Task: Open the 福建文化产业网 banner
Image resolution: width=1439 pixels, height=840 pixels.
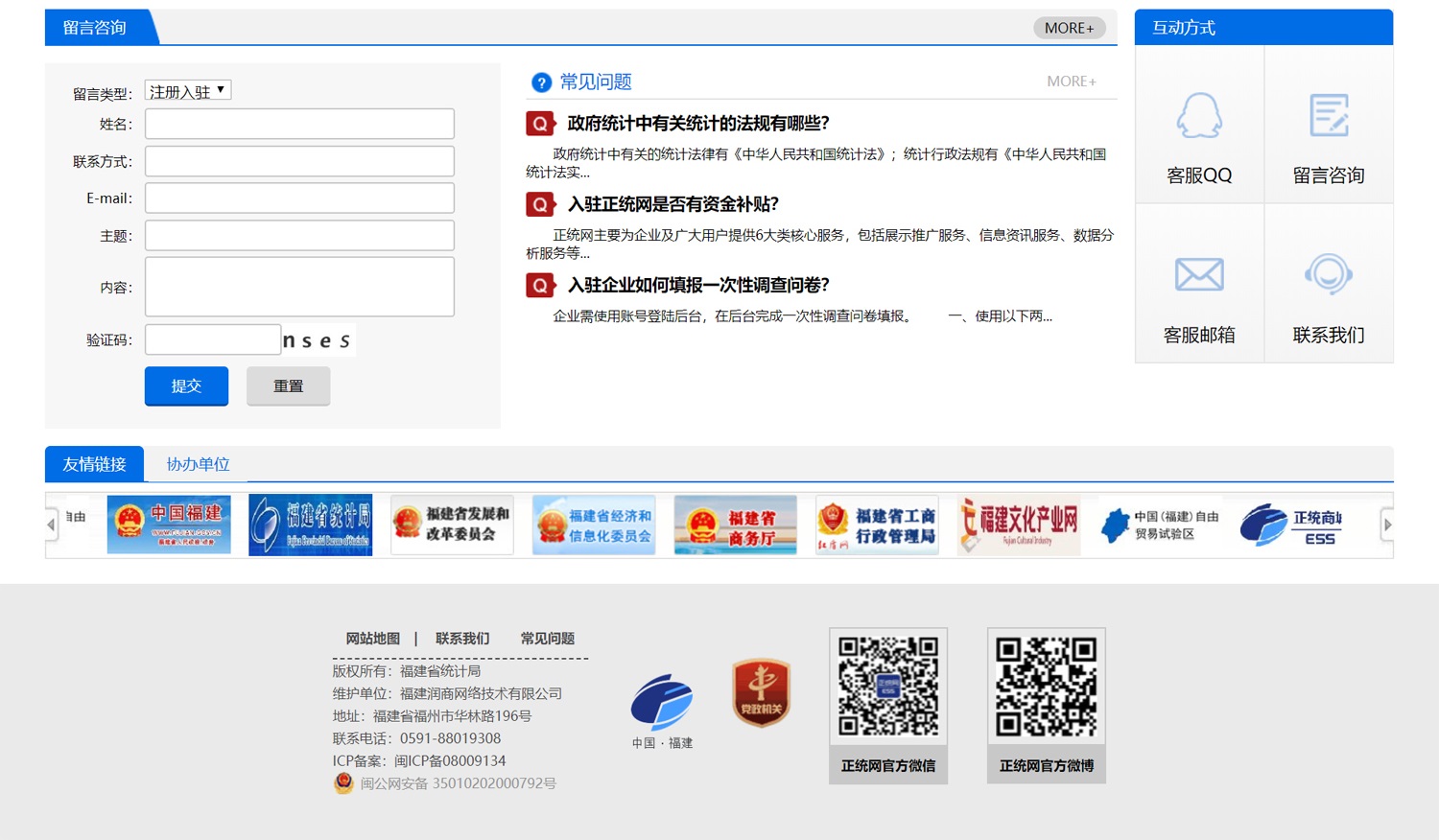Action: pos(1019,525)
